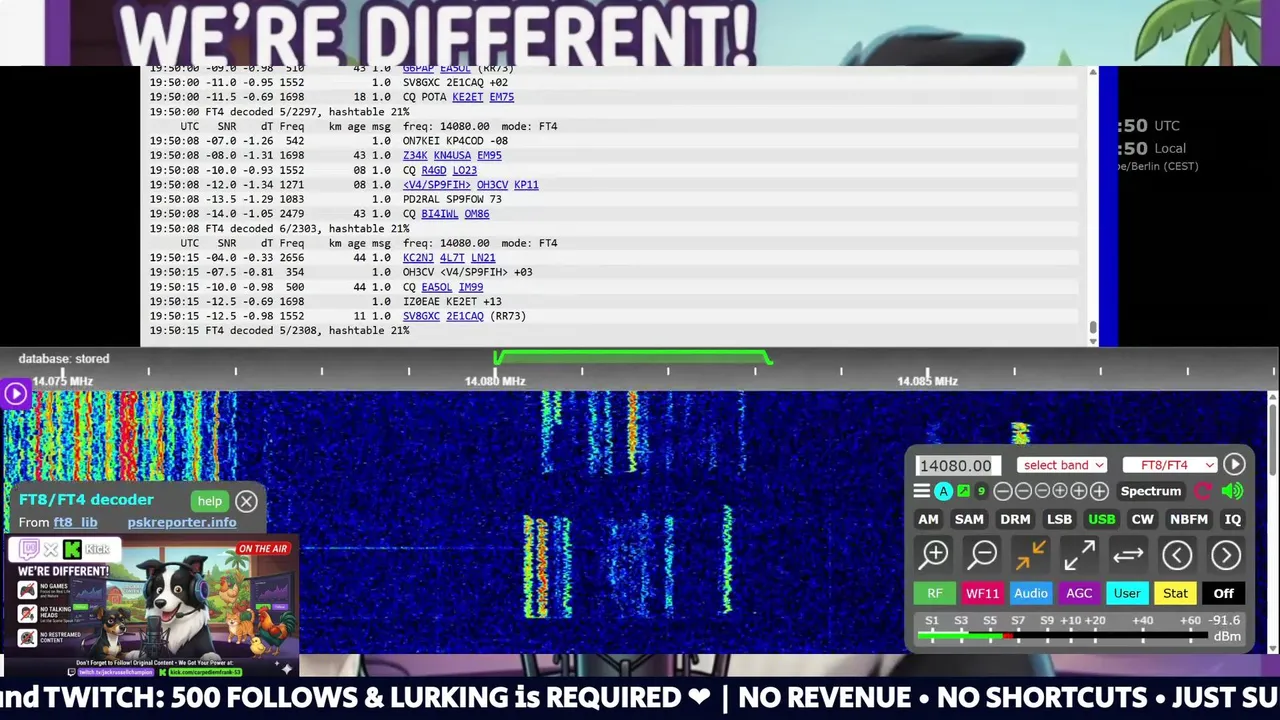Open the OM86 grid link

[x=477, y=214]
